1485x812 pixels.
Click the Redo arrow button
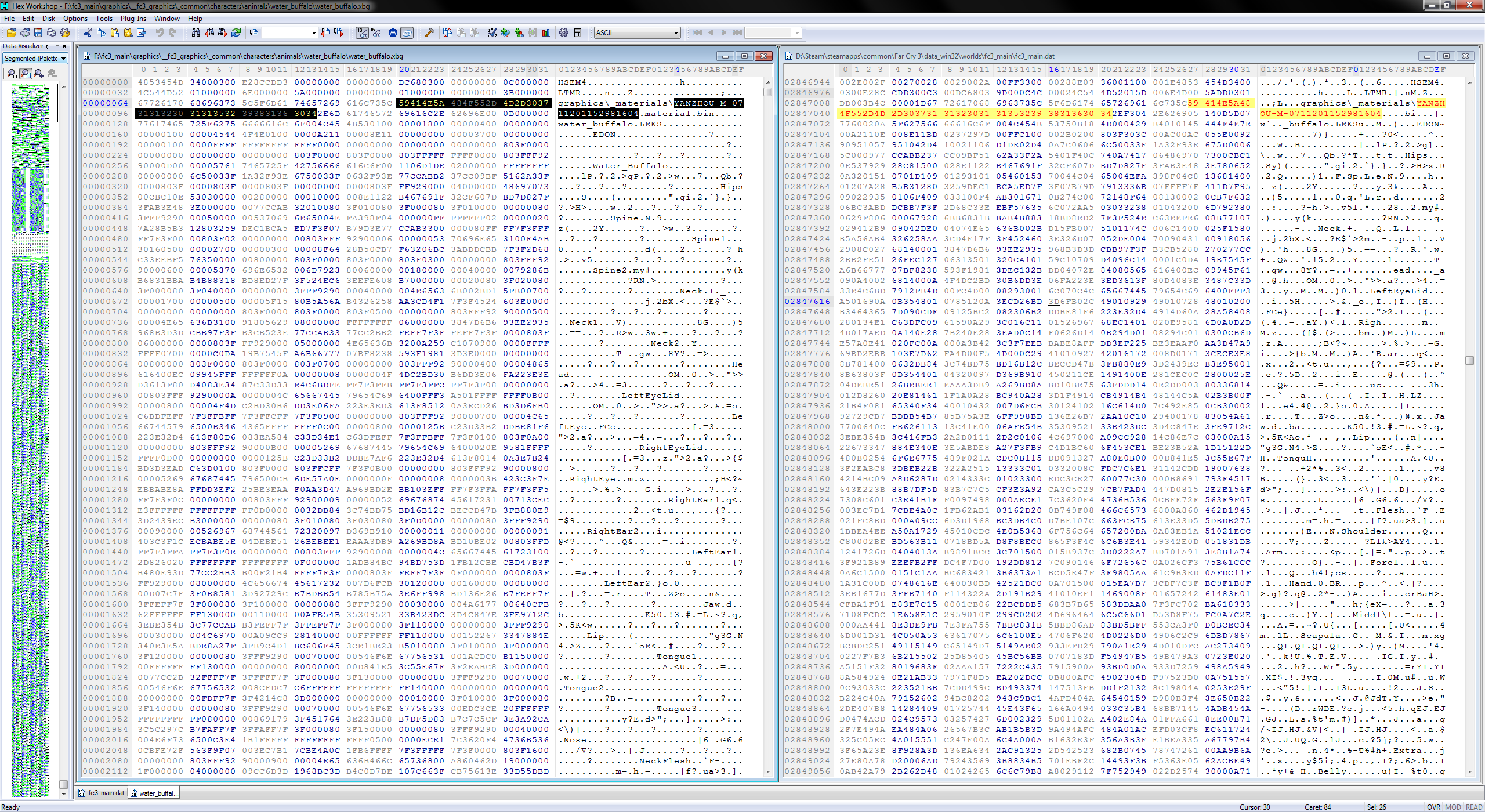pyautogui.click(x=172, y=32)
